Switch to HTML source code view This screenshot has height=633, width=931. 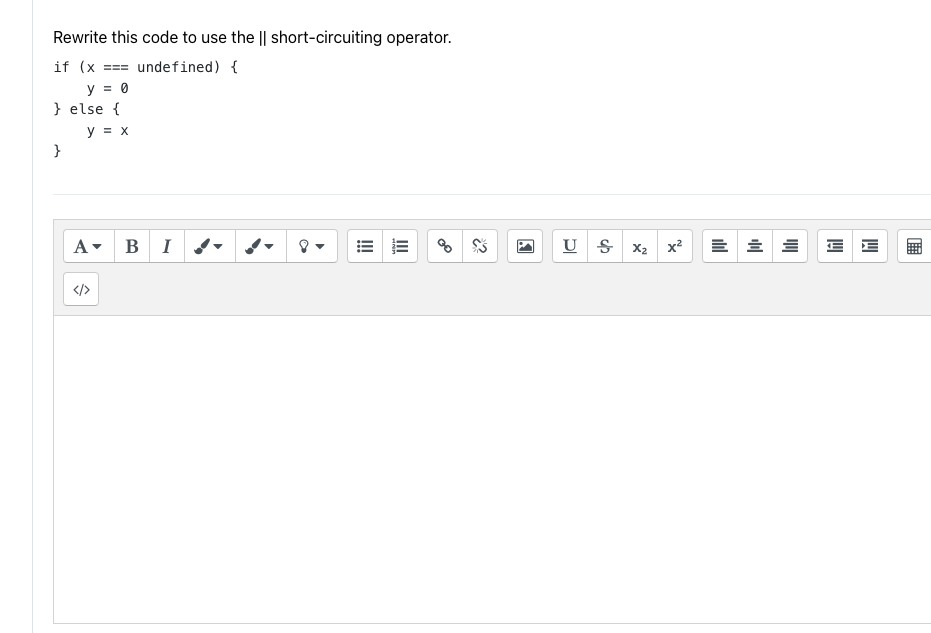80,289
